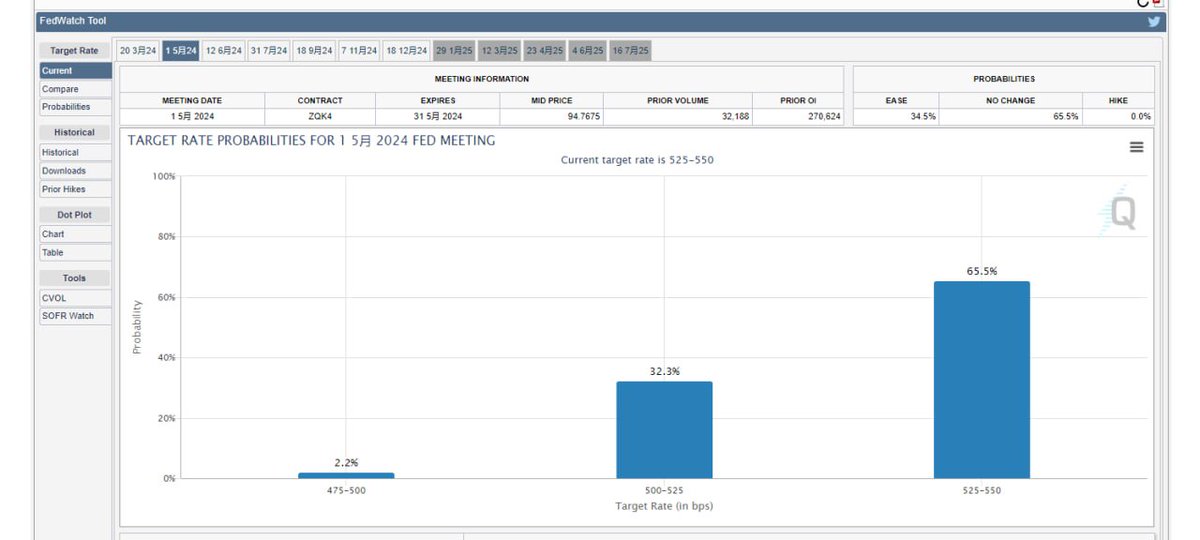Click the MEETING INFORMATION table header
This screenshot has width=1200, height=540.
pyautogui.click(x=482, y=79)
